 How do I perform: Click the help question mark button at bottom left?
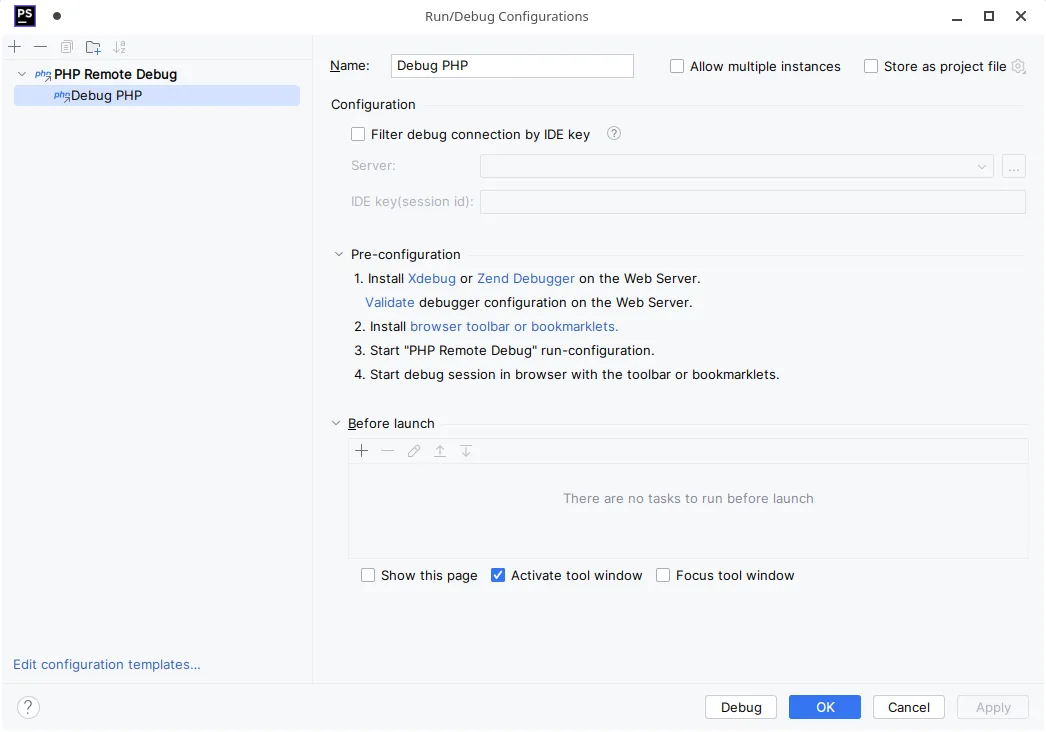pyautogui.click(x=28, y=707)
